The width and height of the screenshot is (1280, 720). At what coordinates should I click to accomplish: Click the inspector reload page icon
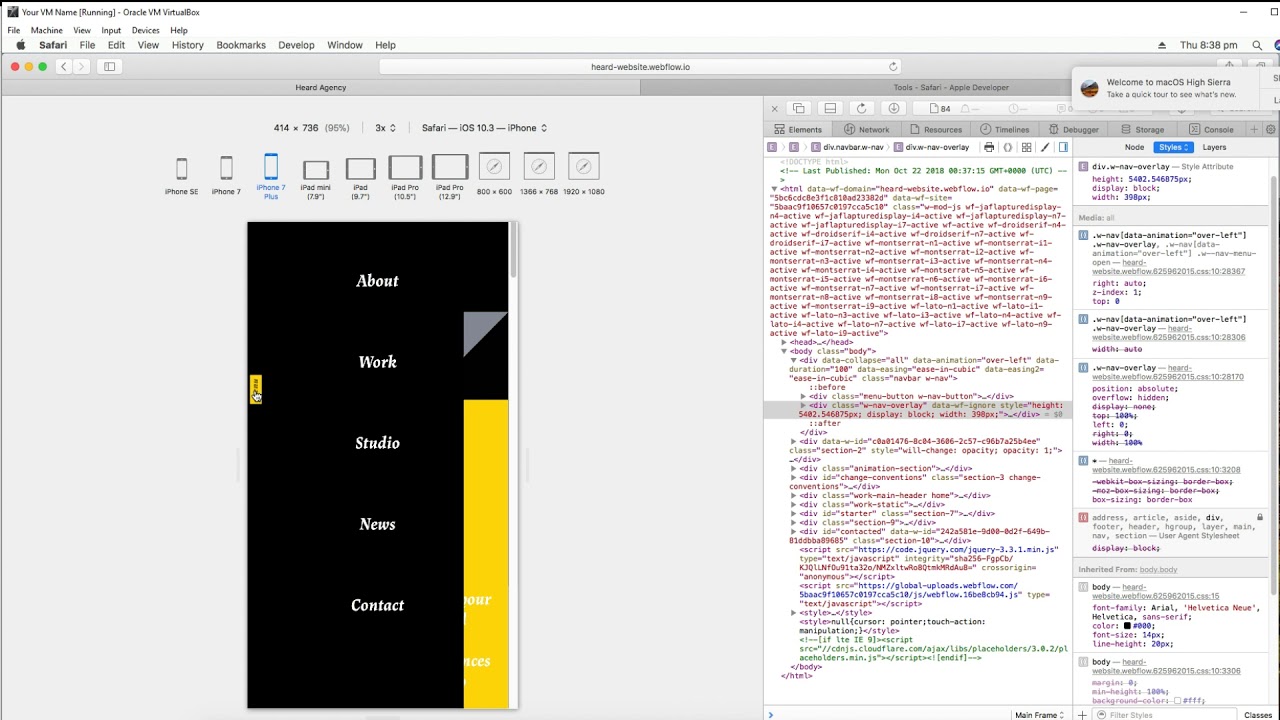pos(862,108)
